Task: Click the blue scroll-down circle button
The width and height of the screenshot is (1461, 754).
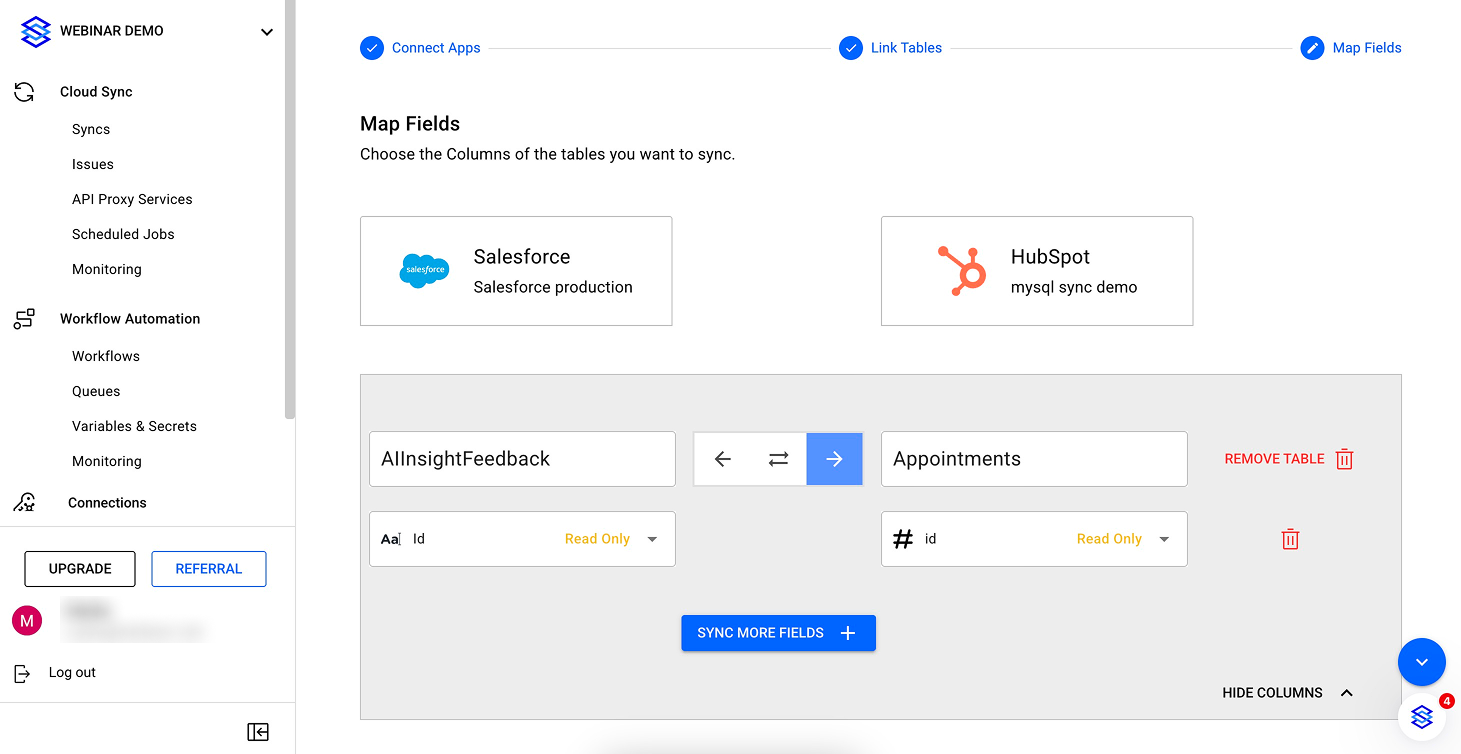Action: [1421, 662]
